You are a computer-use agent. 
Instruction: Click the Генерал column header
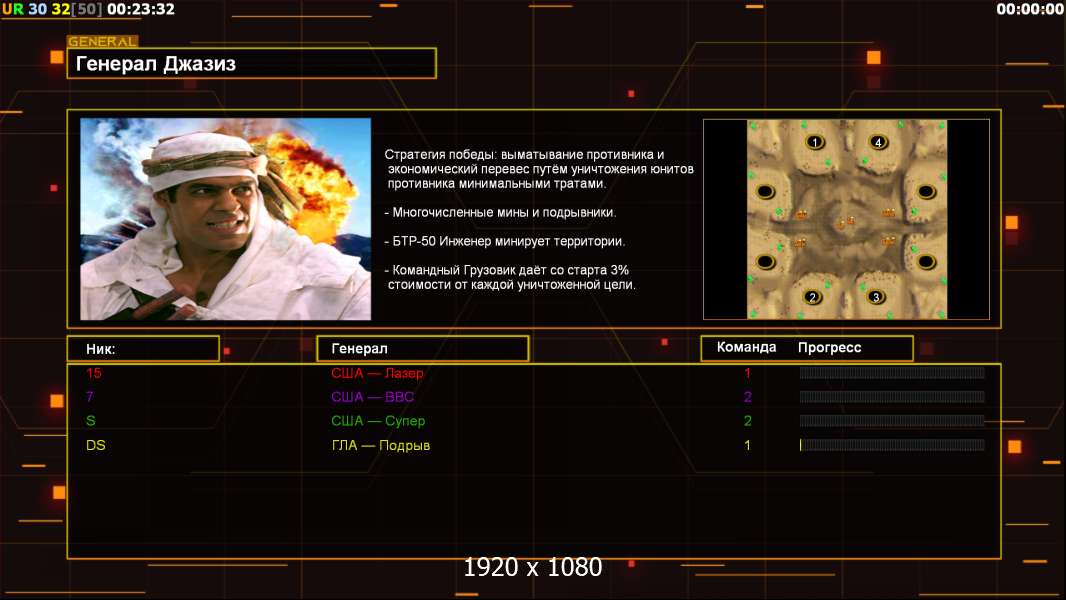click(423, 349)
